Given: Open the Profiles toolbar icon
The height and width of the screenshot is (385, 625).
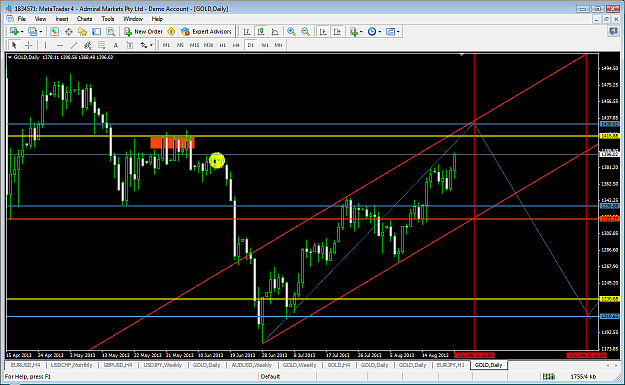Looking at the screenshot, I should (32, 31).
